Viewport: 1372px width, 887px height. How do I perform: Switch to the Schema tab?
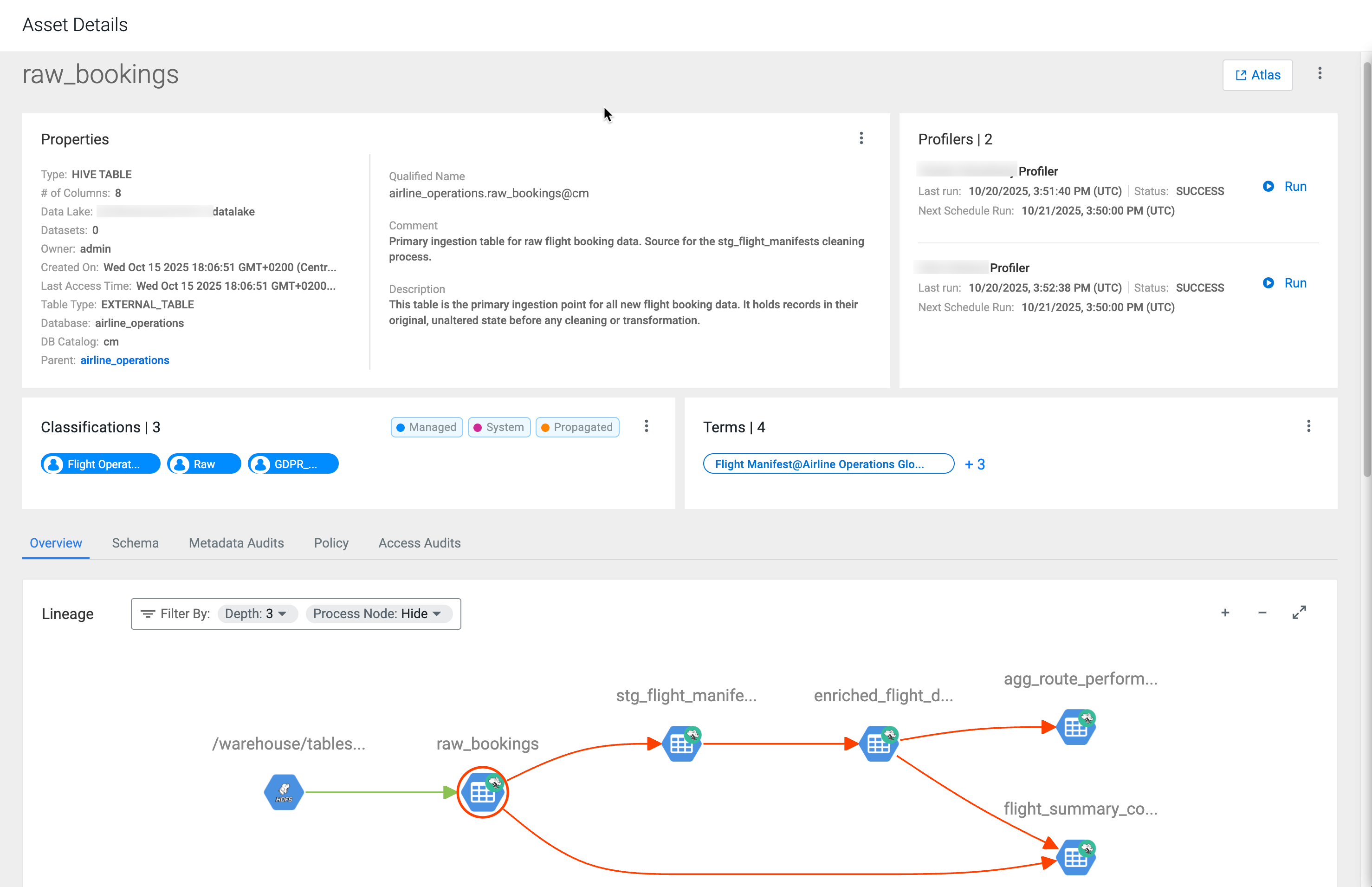pyautogui.click(x=135, y=543)
